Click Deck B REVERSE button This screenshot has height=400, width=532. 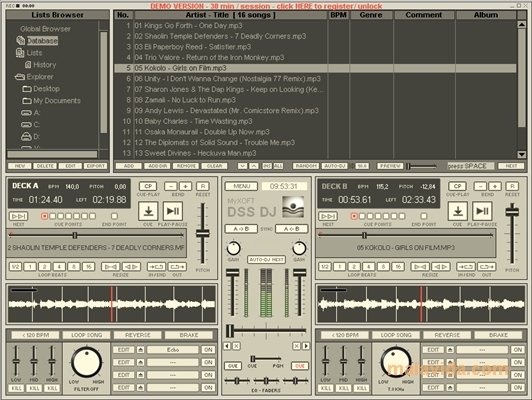coord(447,335)
